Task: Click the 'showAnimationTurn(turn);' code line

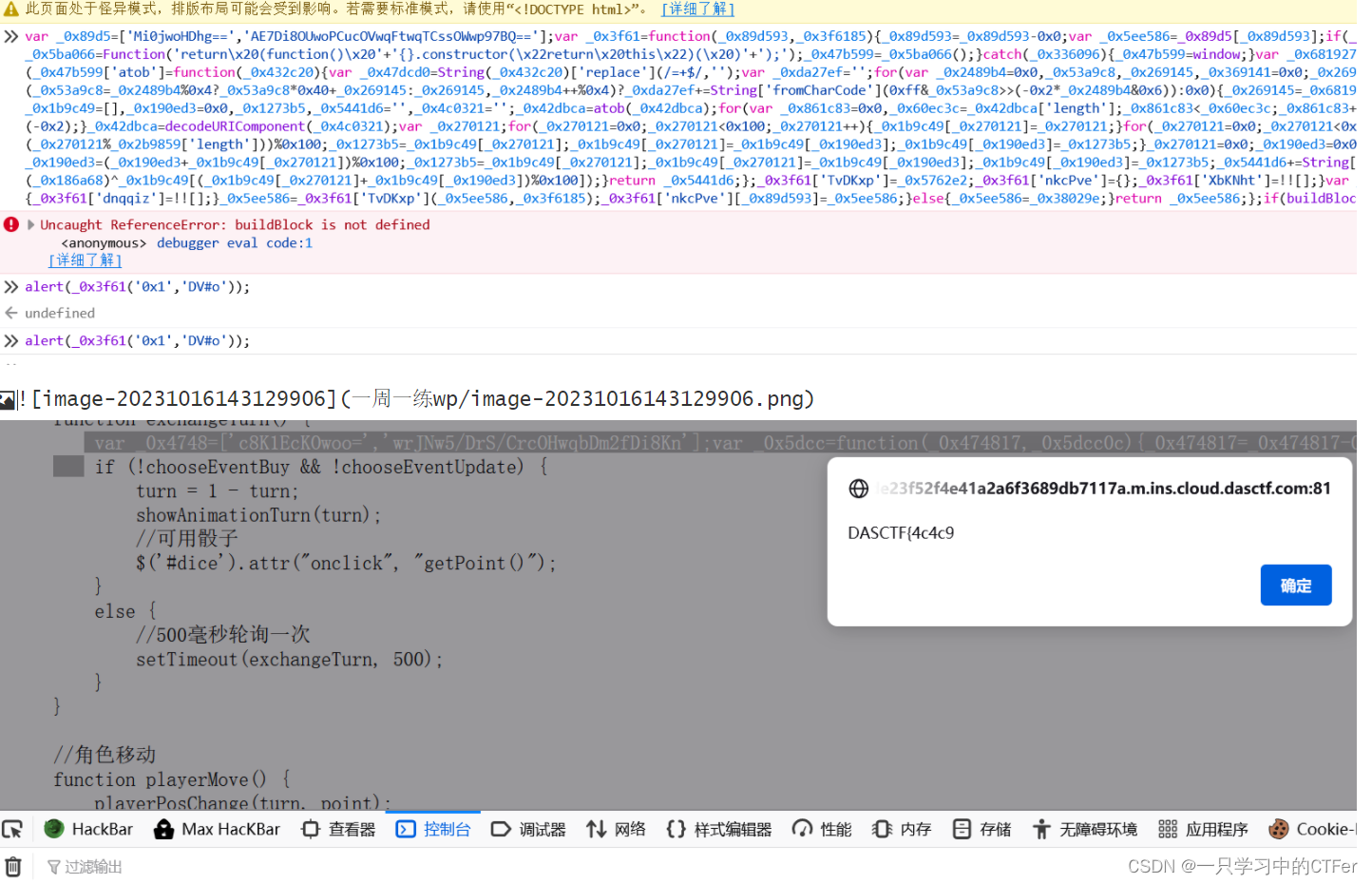Action: (x=258, y=514)
